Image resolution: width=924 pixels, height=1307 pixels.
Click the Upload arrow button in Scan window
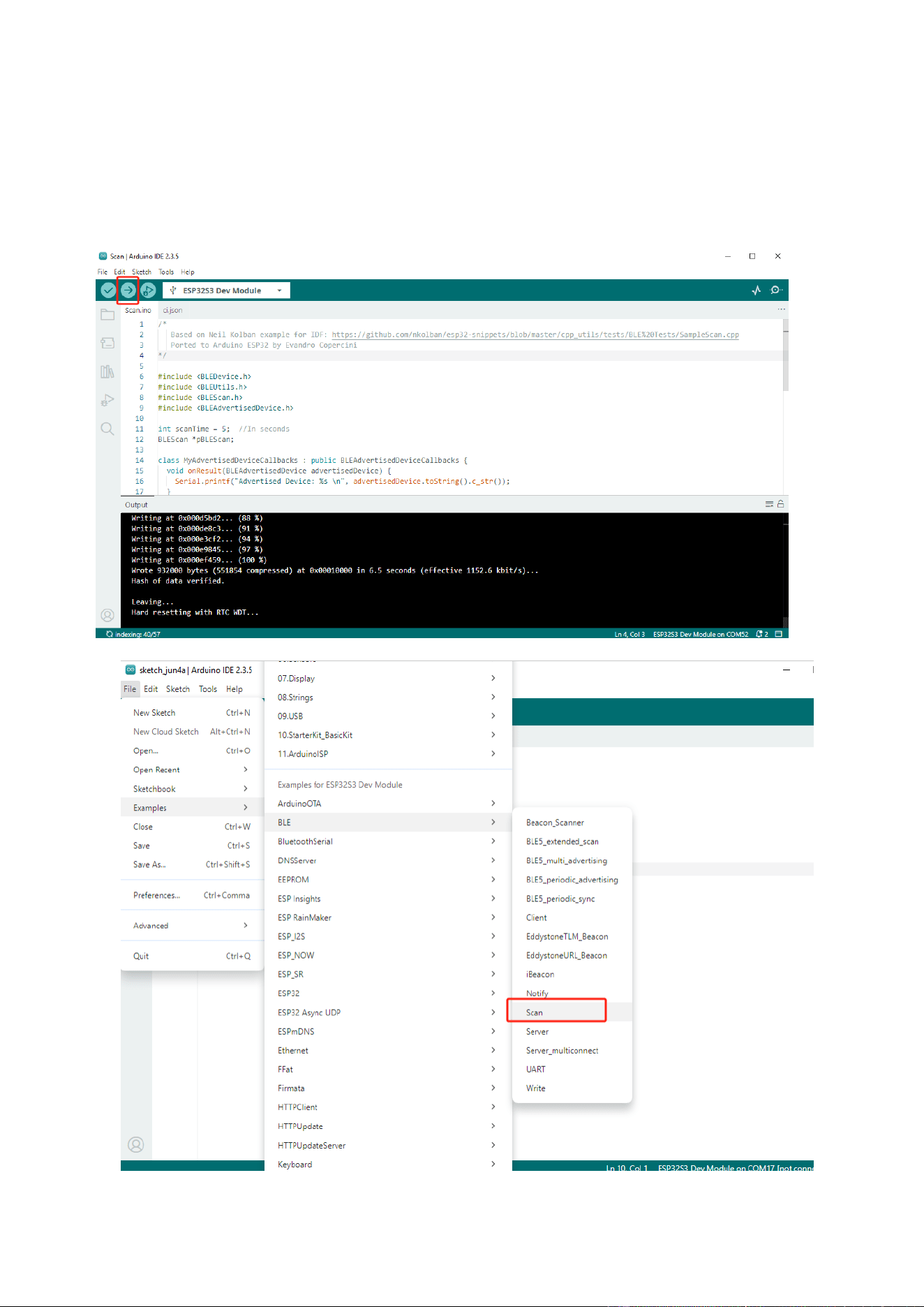[x=128, y=290]
